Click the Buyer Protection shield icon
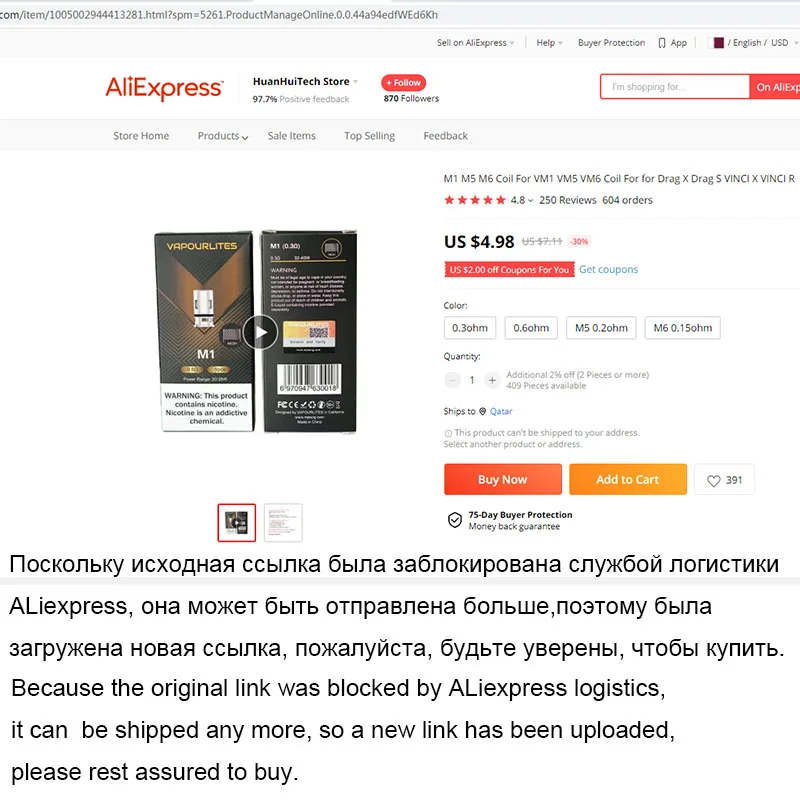 click(455, 520)
